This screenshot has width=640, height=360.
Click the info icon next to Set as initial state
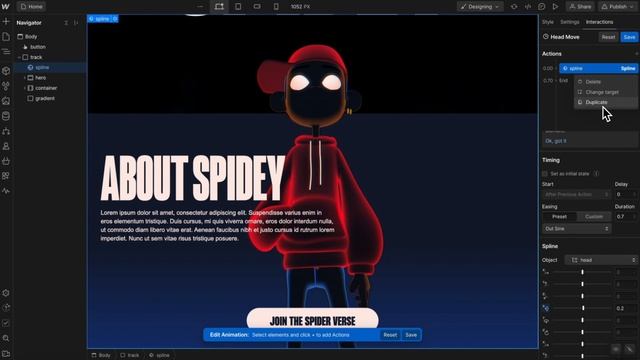[596, 174]
